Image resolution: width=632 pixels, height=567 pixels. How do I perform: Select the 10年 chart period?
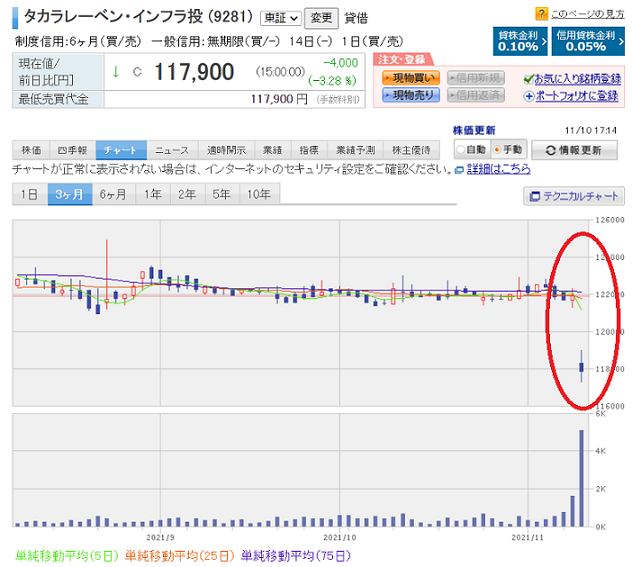(259, 194)
